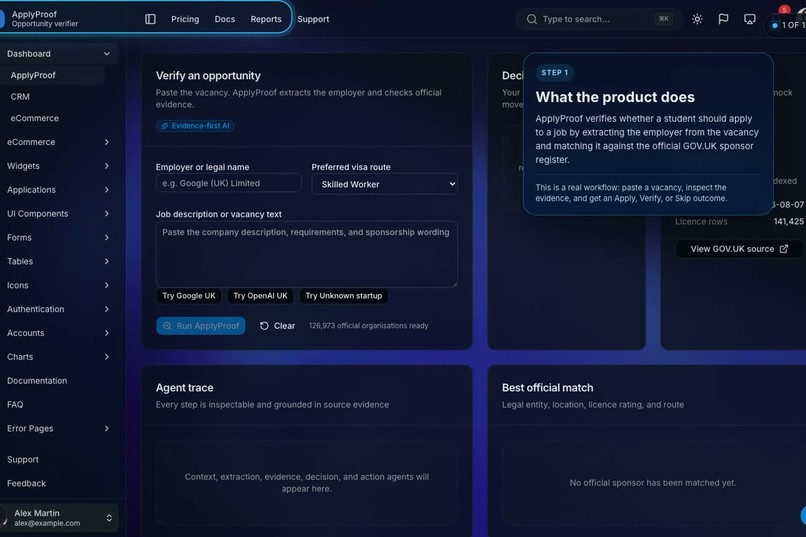The width and height of the screenshot is (806, 537).
Task: Expand the Widgets sidebar group
Action: (x=59, y=166)
